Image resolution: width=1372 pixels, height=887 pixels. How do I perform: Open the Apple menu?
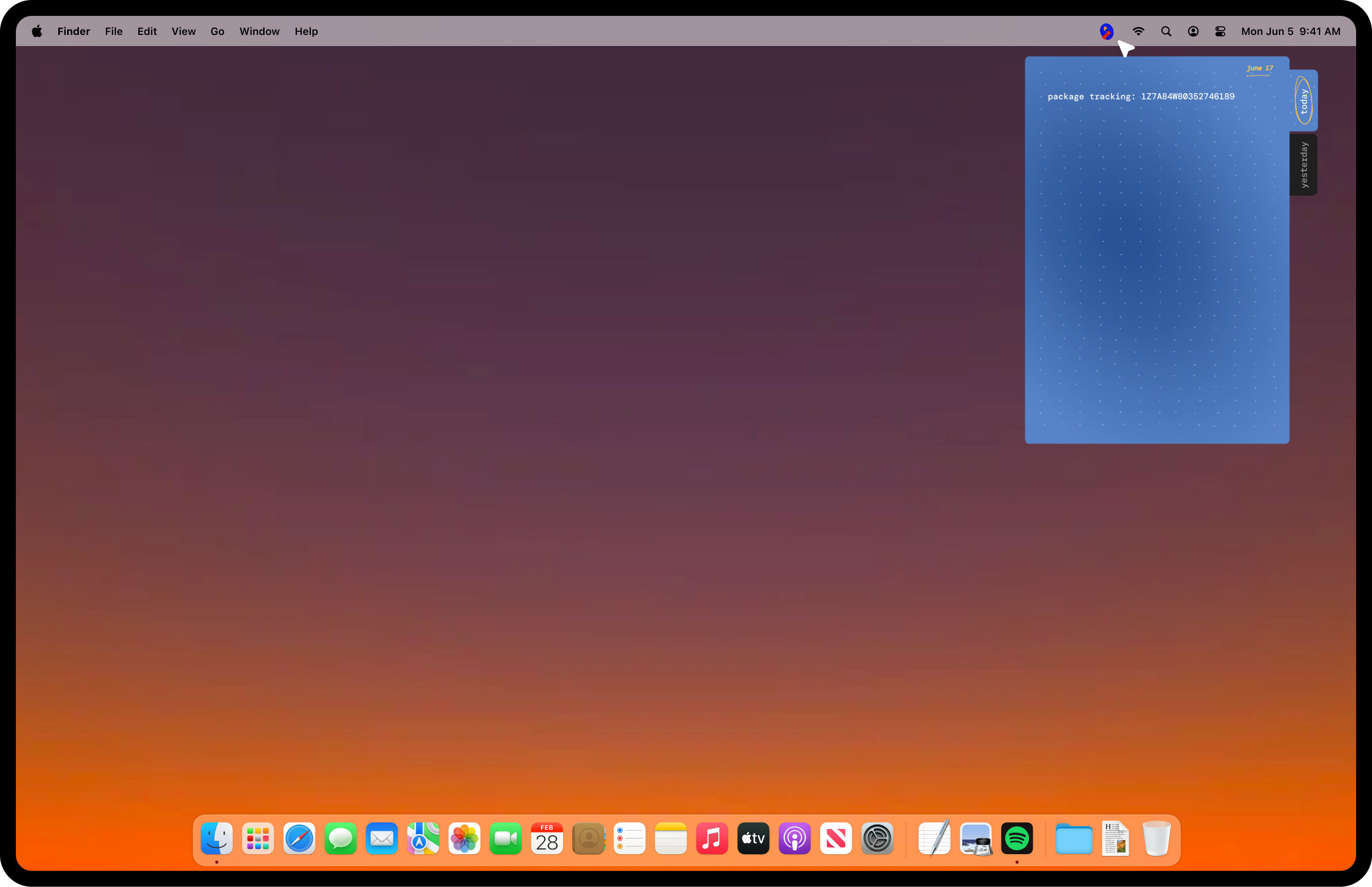tap(37, 31)
